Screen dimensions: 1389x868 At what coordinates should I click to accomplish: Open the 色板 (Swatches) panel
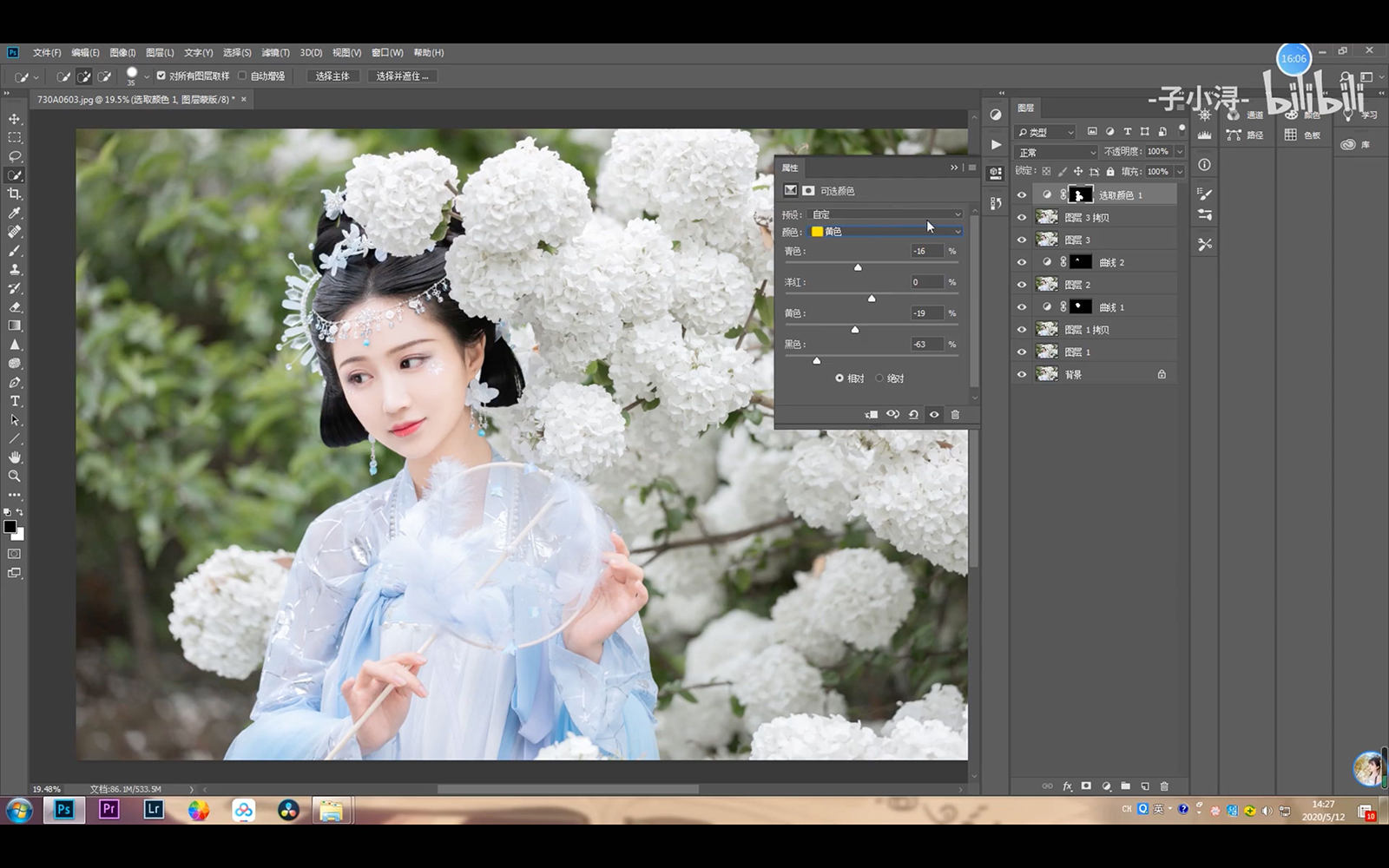1303,135
